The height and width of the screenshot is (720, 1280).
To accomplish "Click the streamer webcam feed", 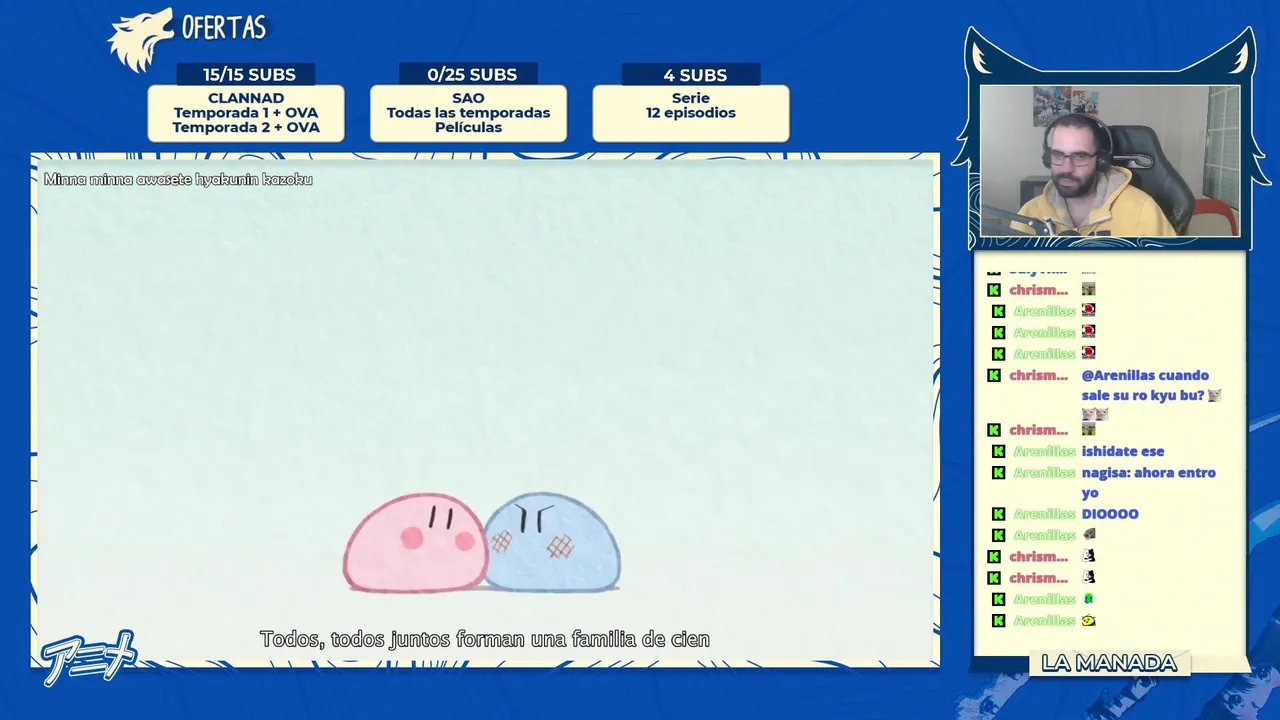I will coord(1110,161).
